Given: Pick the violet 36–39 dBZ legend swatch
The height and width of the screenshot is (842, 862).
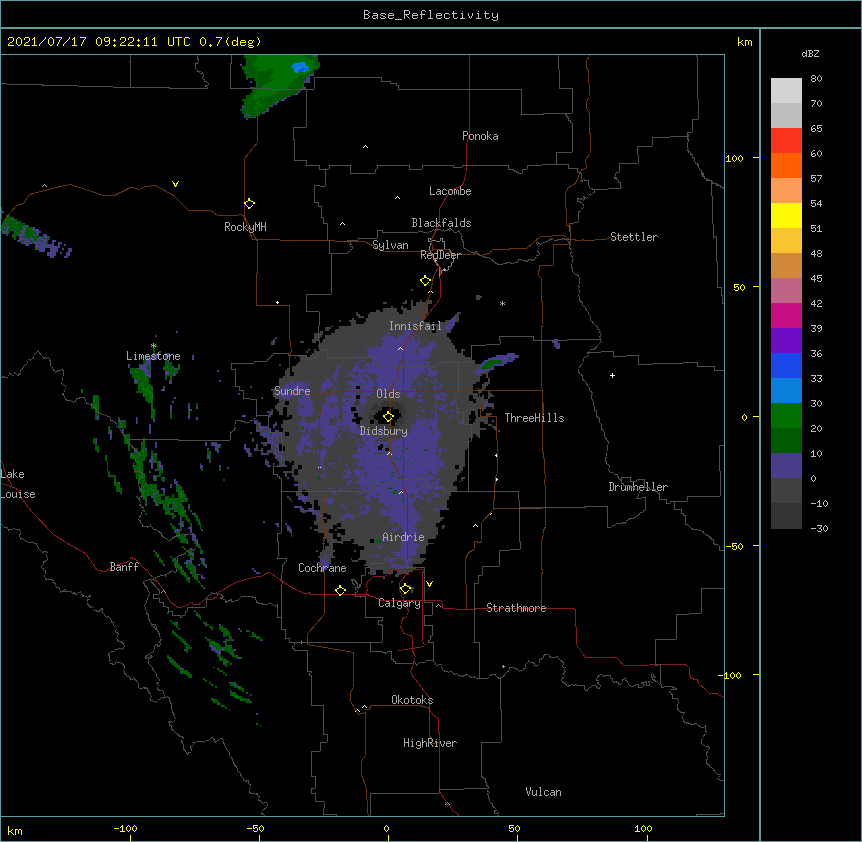Looking at the screenshot, I should click(x=786, y=341).
